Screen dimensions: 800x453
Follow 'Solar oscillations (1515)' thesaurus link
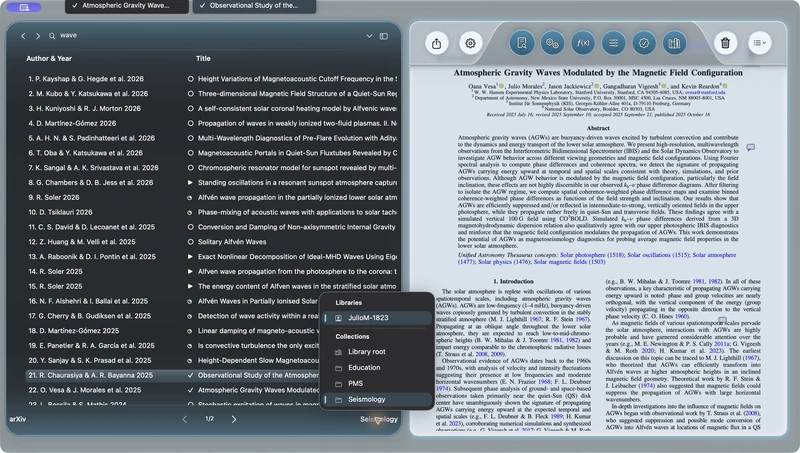pyautogui.click(x=658, y=255)
